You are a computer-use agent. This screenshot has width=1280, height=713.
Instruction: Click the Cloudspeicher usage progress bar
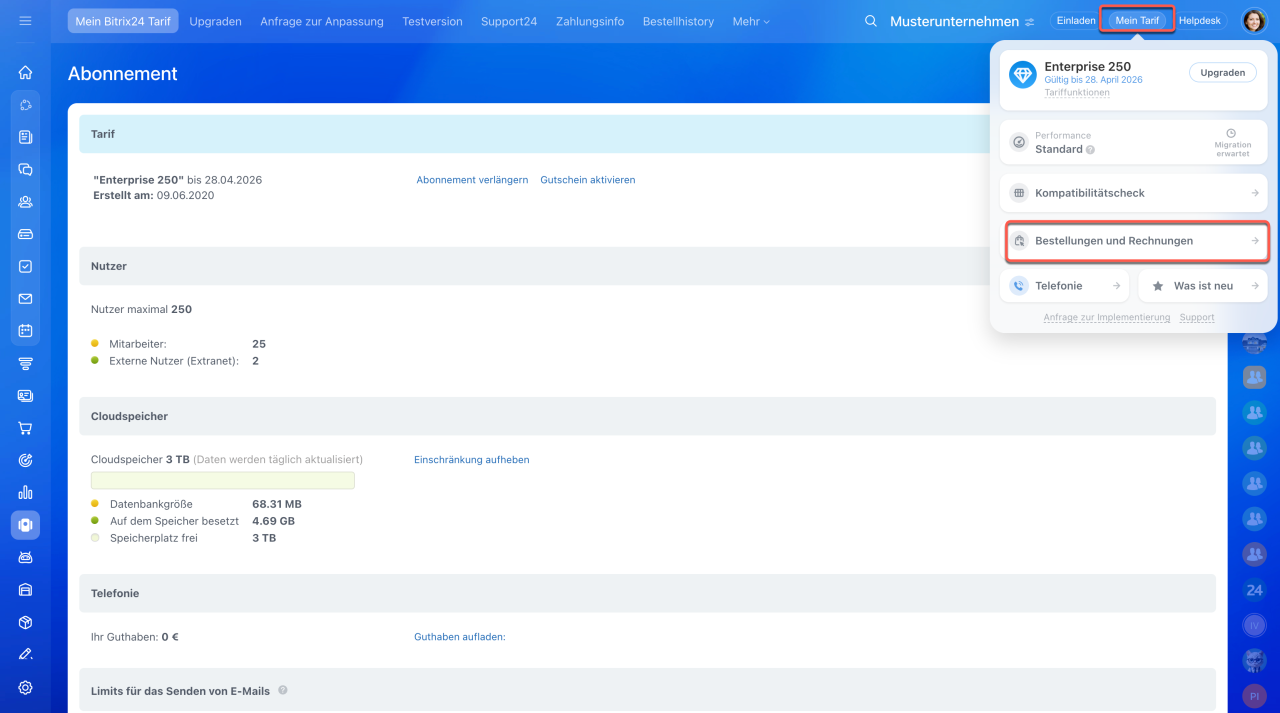[x=223, y=481]
